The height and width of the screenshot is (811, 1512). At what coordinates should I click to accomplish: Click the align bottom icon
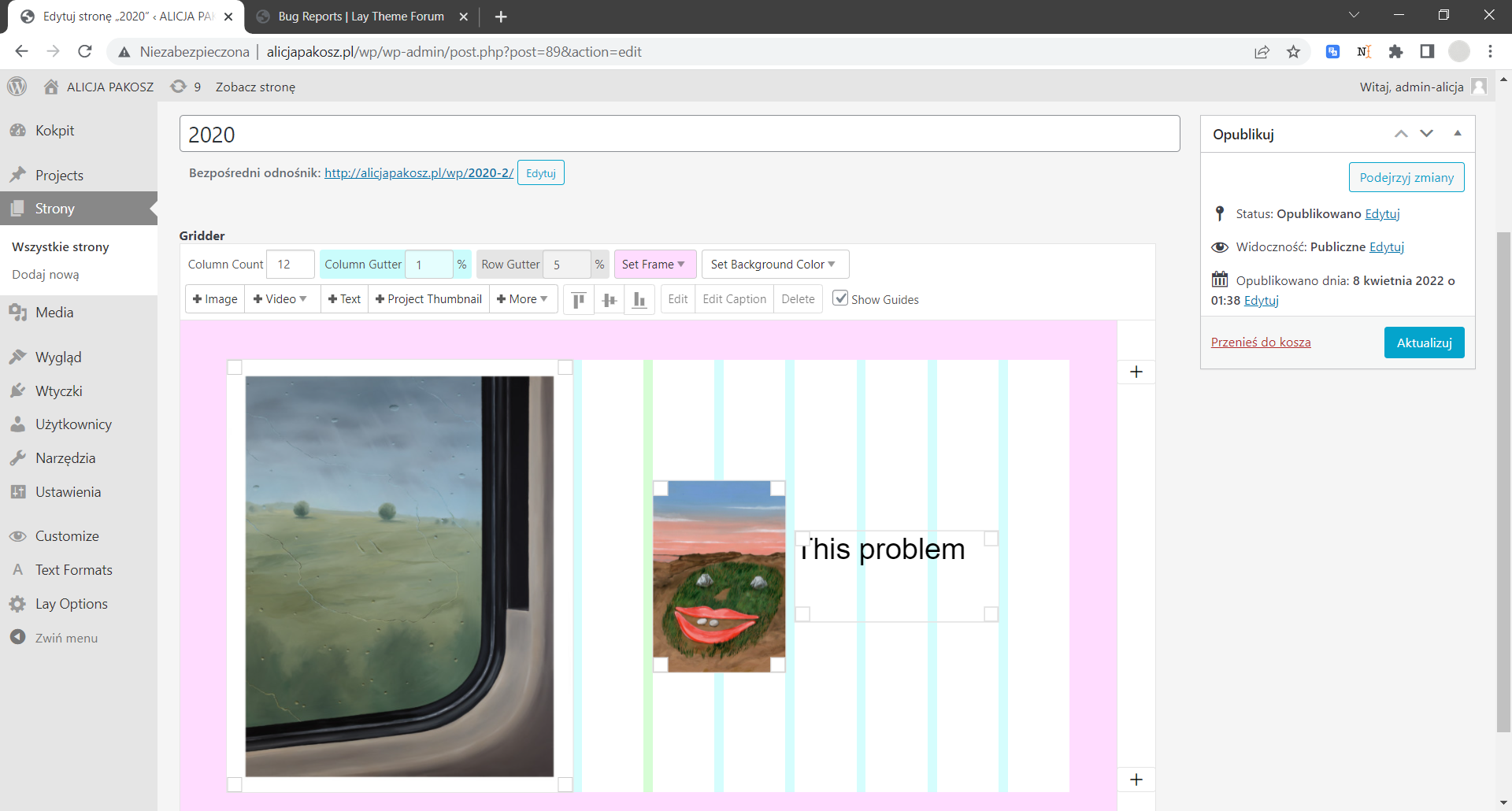[x=639, y=300]
